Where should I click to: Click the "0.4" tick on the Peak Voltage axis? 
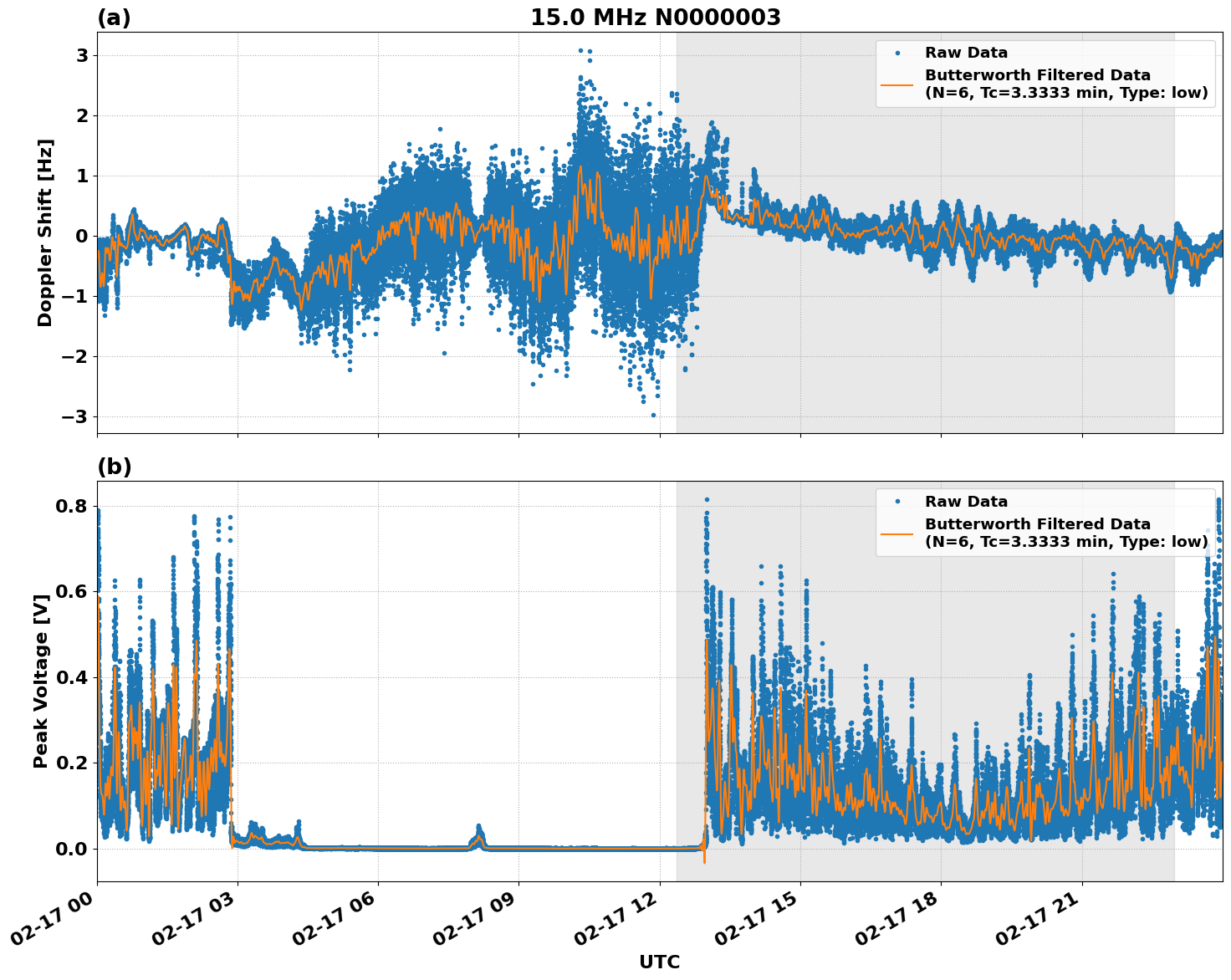tap(70, 677)
